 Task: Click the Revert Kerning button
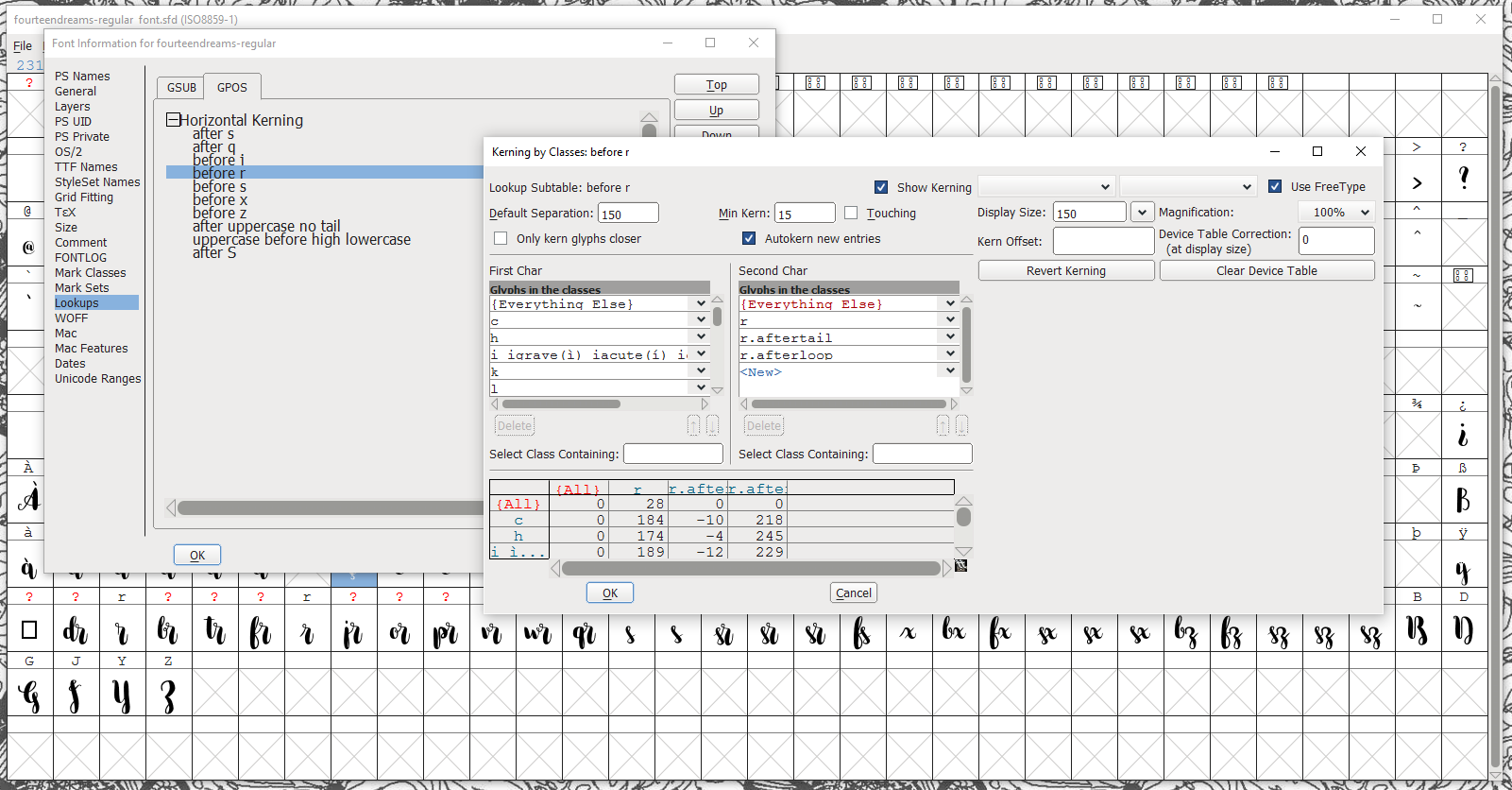point(1066,271)
